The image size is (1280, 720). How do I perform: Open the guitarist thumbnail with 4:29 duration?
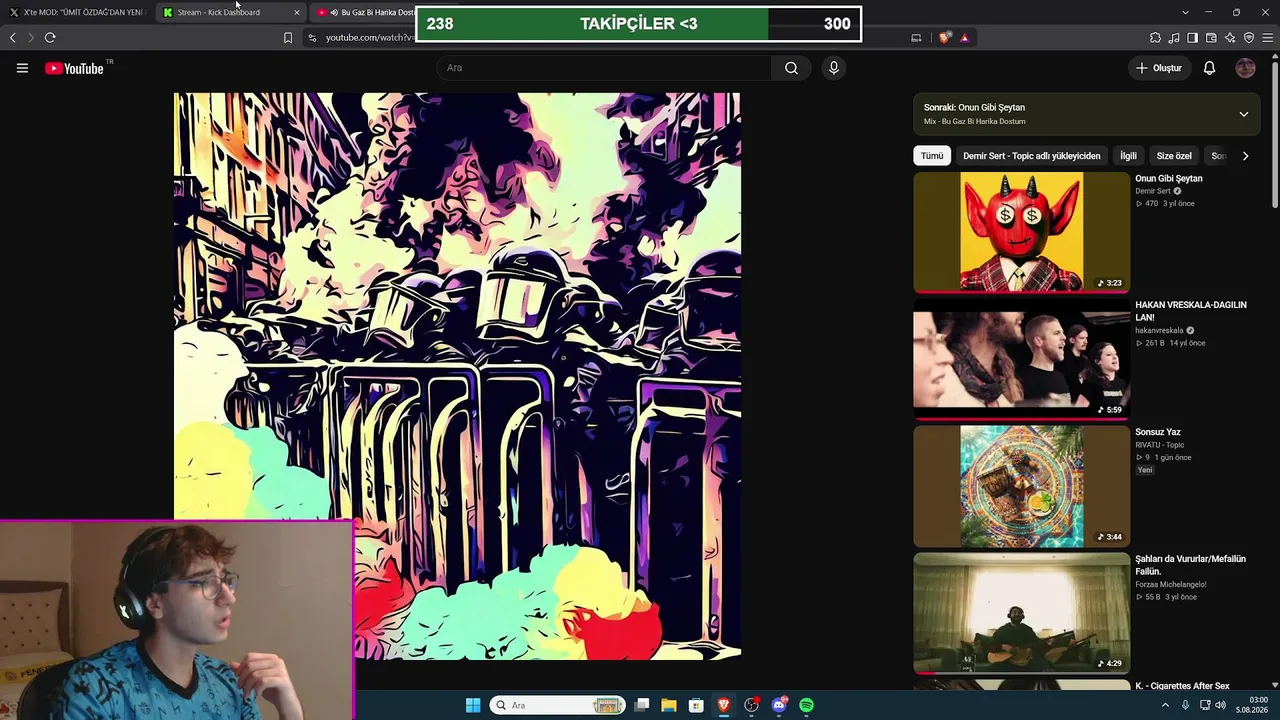(1021, 613)
